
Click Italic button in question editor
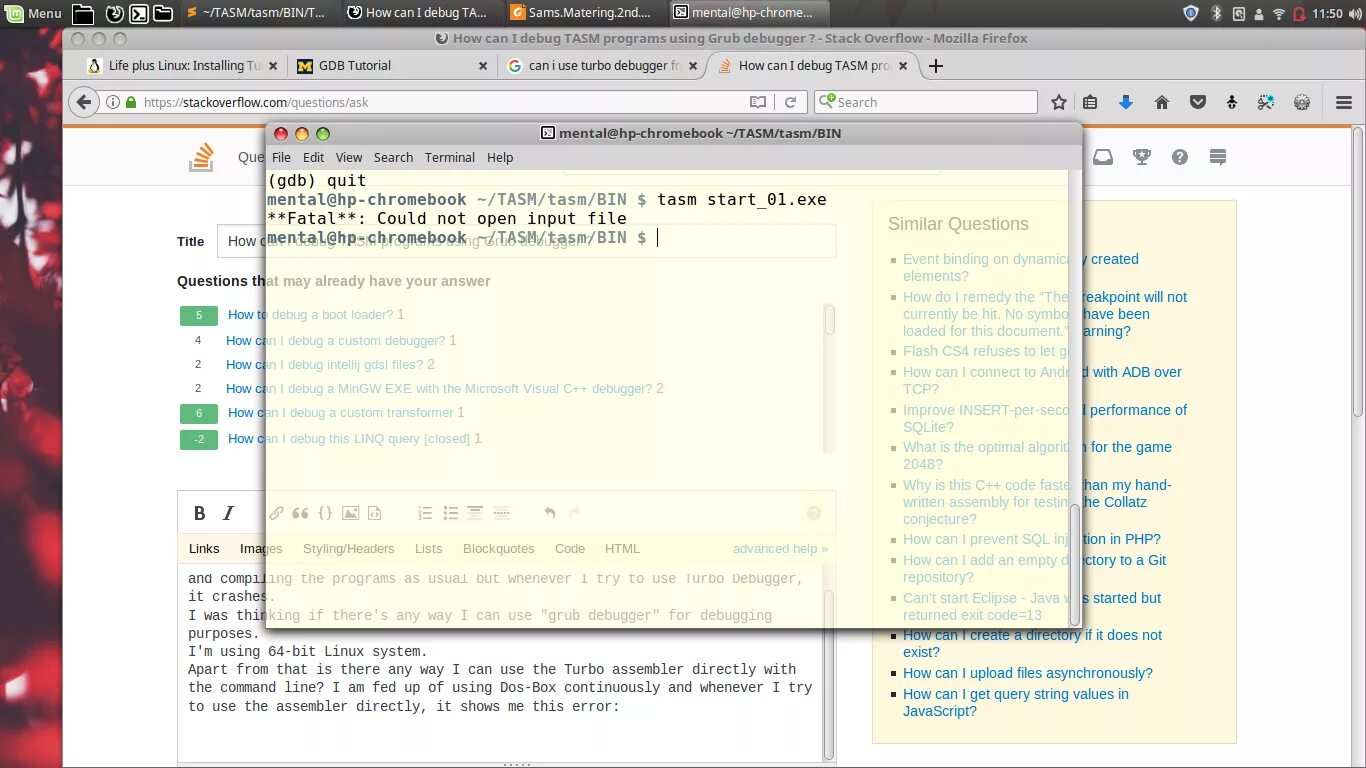(228, 513)
